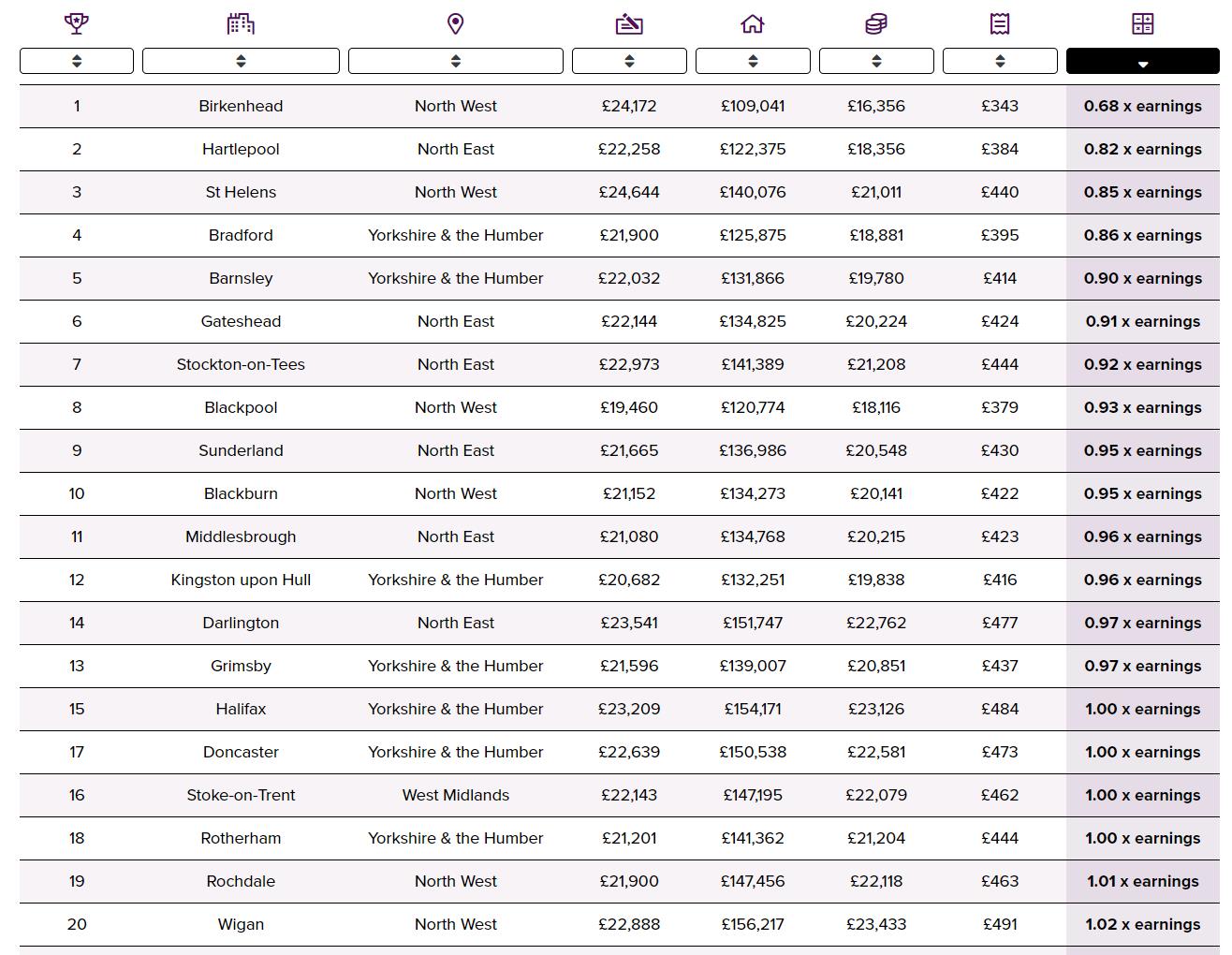Screen dimensions: 1232x955
Task: Click Hartlepool's 0.82 x earnings cell
Action: 1143,149
